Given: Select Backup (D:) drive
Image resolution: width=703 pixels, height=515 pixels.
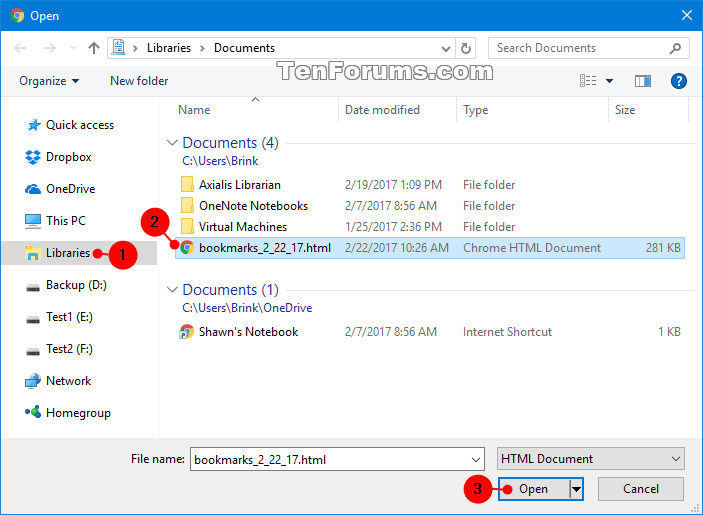Looking at the screenshot, I should pos(66,286).
